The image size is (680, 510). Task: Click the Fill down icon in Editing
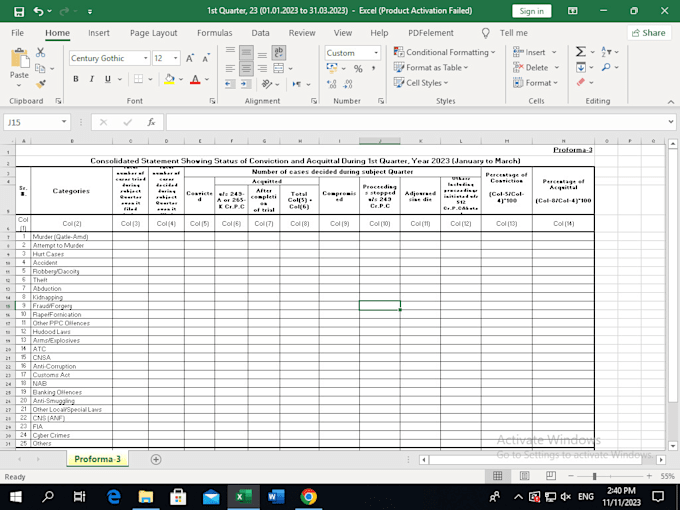coord(581,67)
